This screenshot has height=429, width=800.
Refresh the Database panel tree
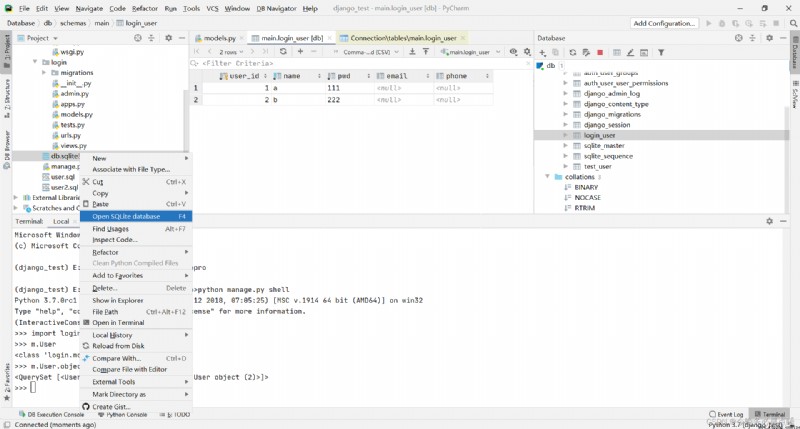pyautogui.click(x=572, y=53)
